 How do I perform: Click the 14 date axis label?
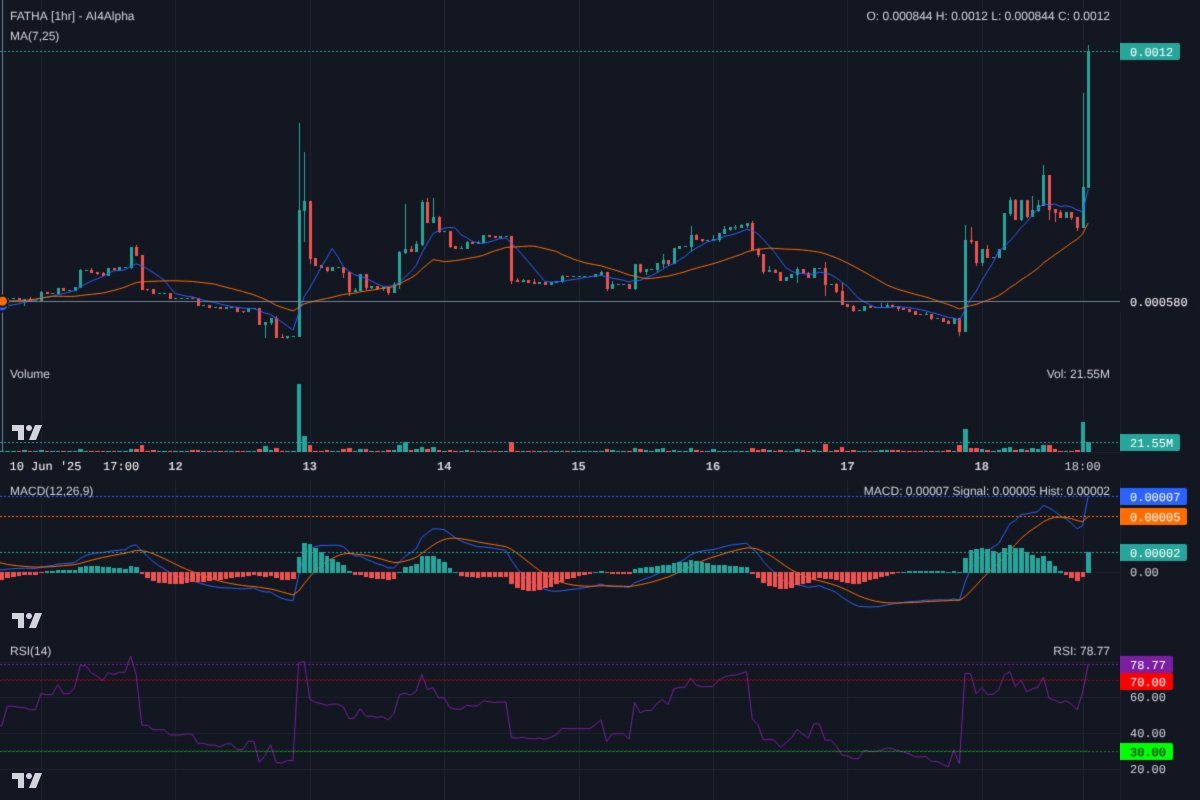[x=444, y=466]
